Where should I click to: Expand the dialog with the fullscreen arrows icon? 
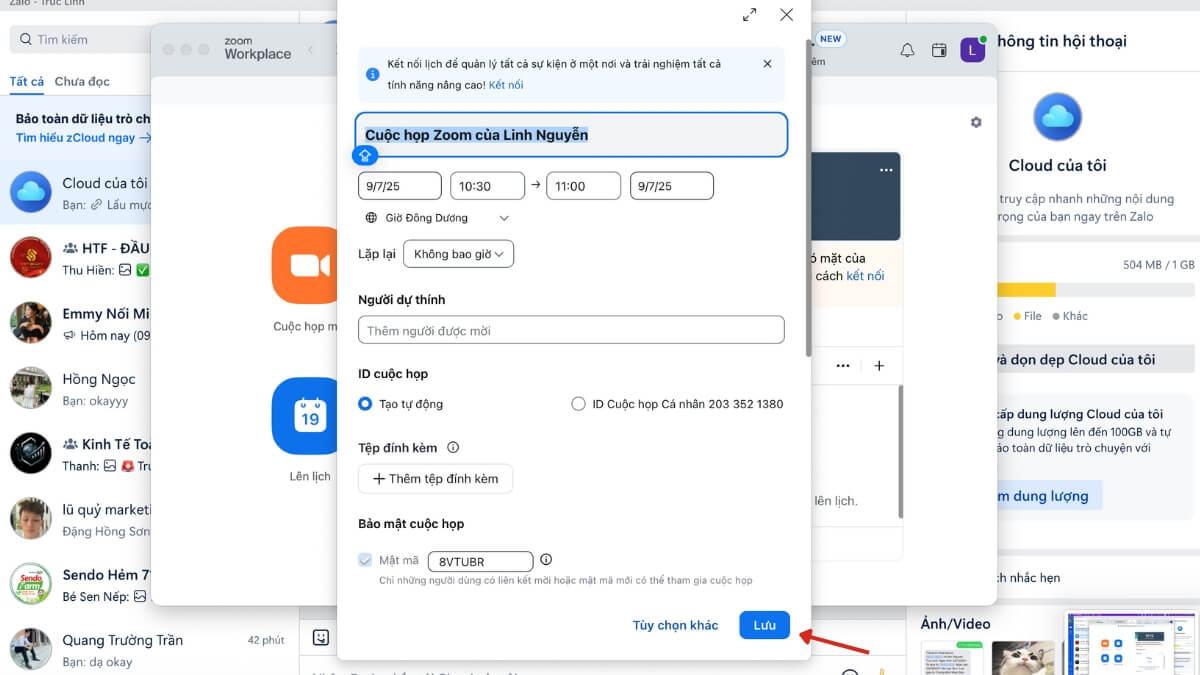pos(749,15)
